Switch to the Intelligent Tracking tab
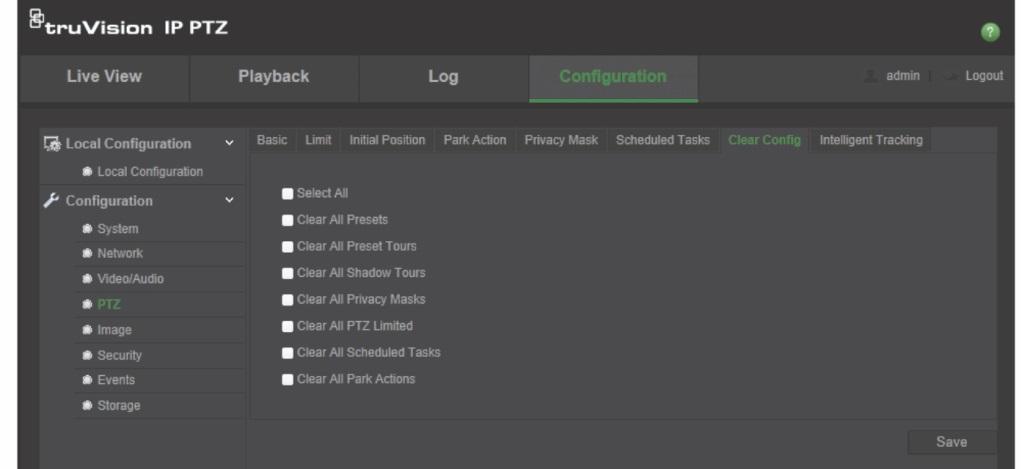Viewport: 1022px width, 469px height. [x=871, y=140]
